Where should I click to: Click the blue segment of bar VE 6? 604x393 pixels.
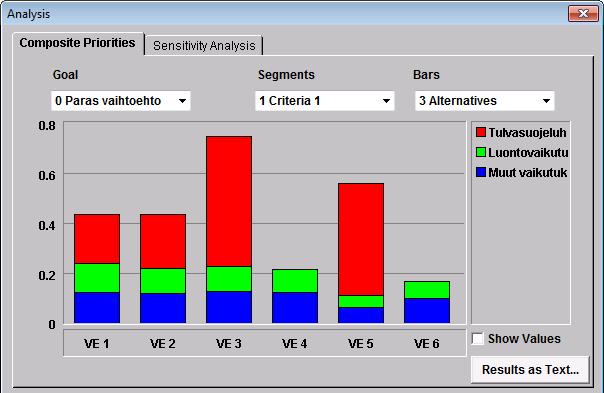pyautogui.click(x=427, y=311)
